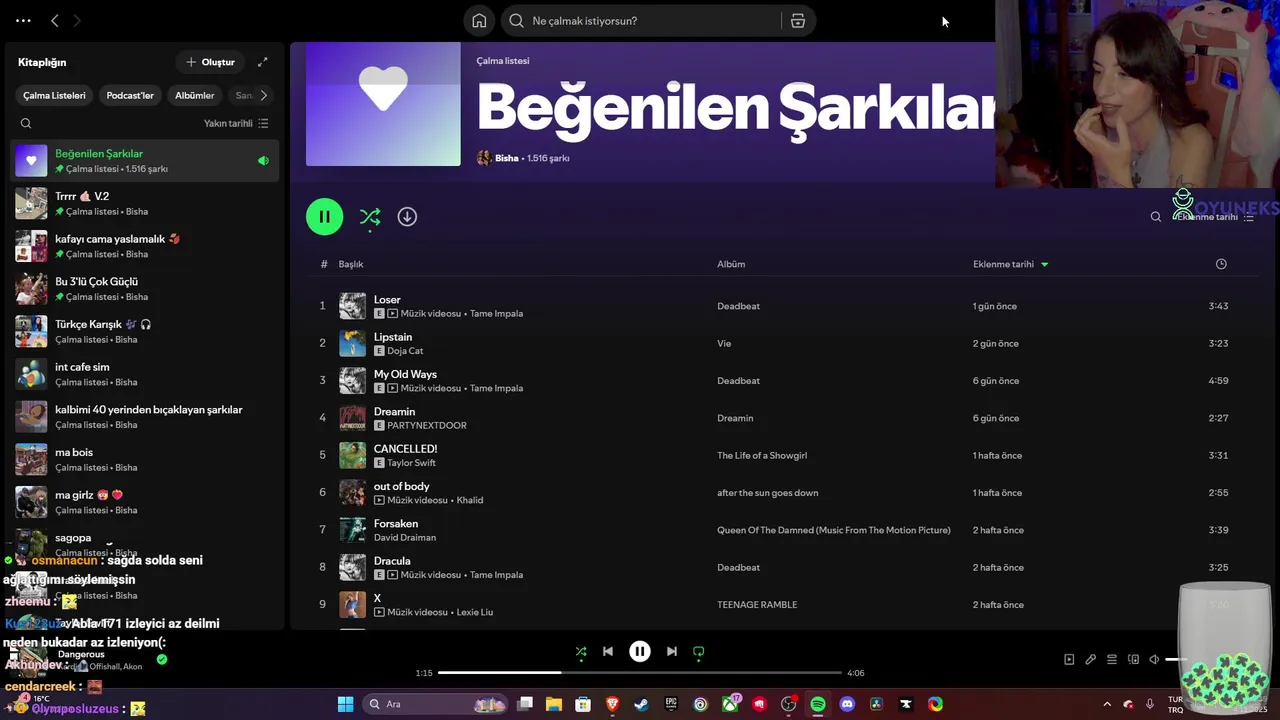Open the artist Khalid link
Viewport: 1280px width, 720px height.
(470, 500)
